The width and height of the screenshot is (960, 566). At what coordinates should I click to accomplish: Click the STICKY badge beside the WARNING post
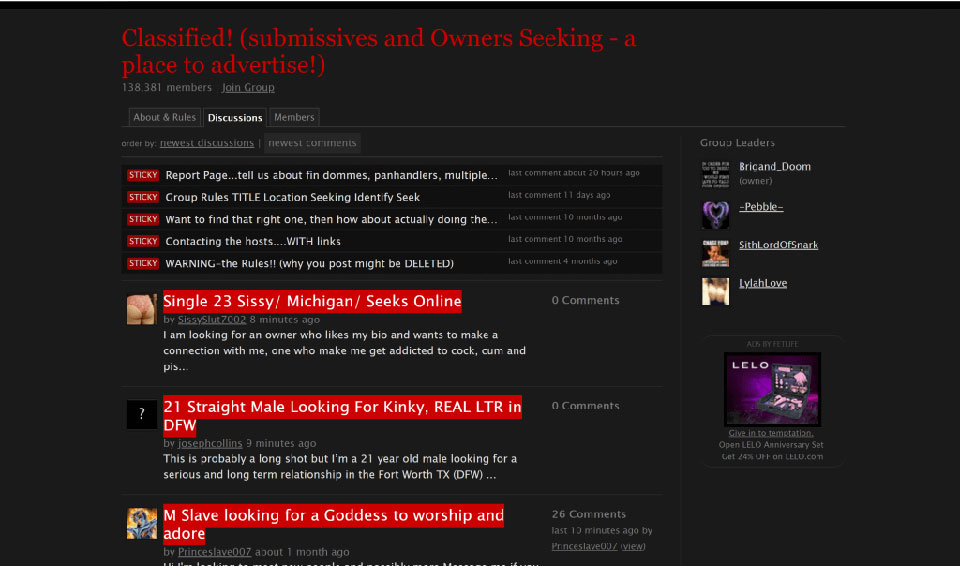click(143, 263)
